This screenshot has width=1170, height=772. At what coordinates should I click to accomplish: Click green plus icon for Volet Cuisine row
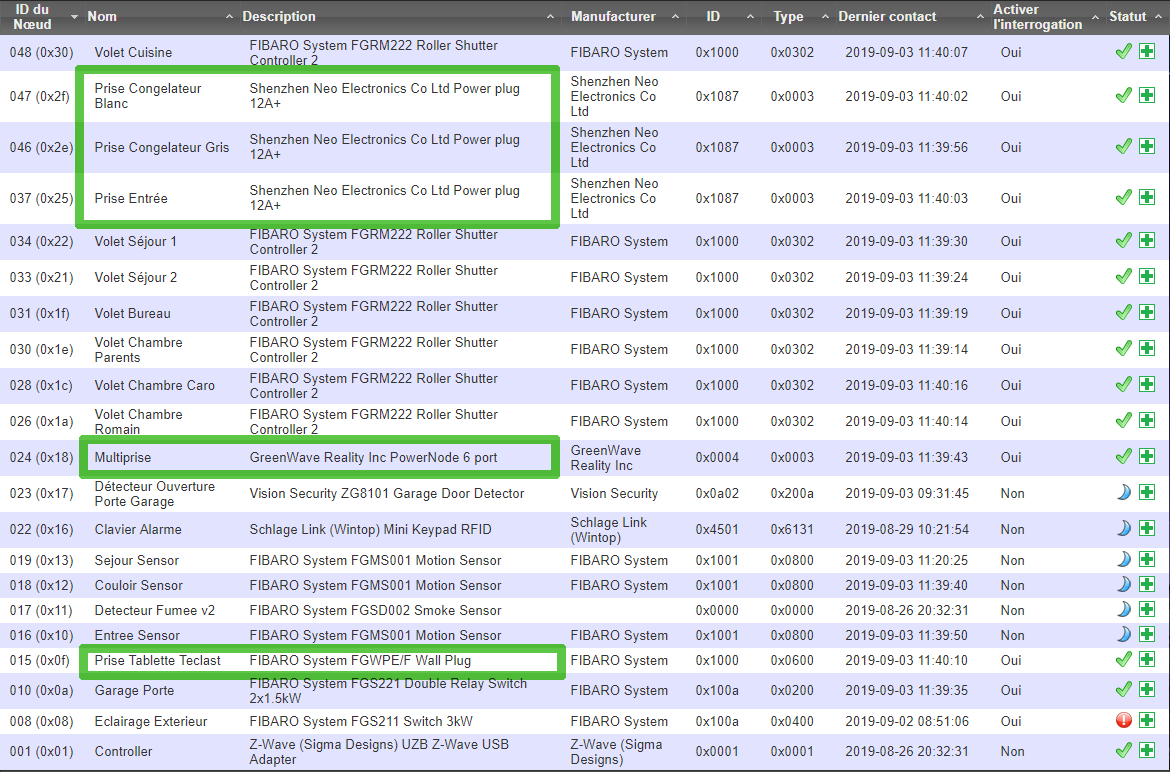click(x=1146, y=52)
